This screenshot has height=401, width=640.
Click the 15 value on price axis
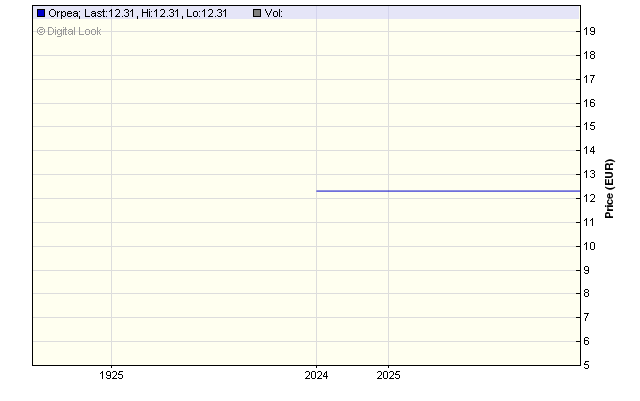589,127
